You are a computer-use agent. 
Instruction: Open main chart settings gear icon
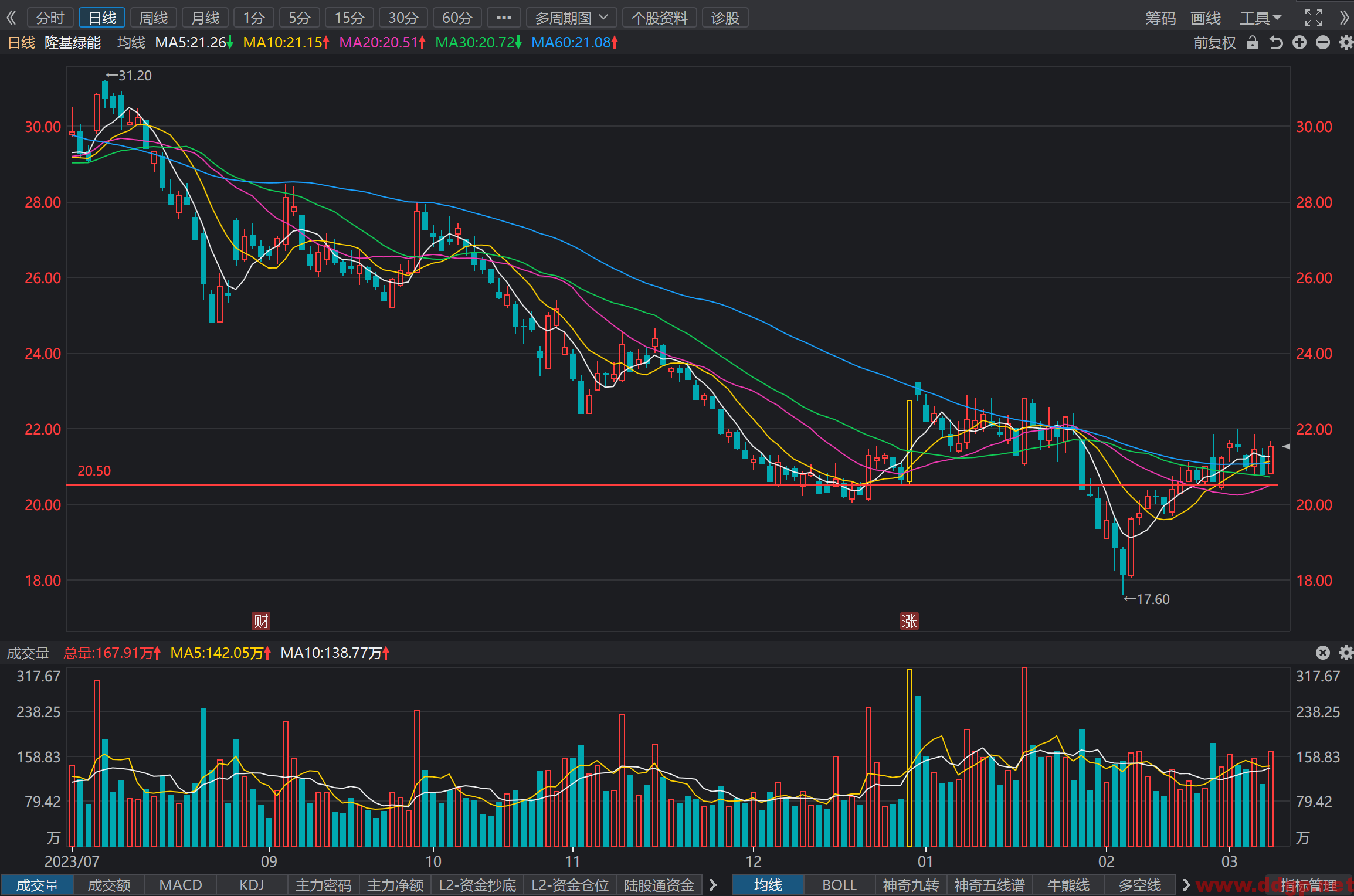(1346, 43)
